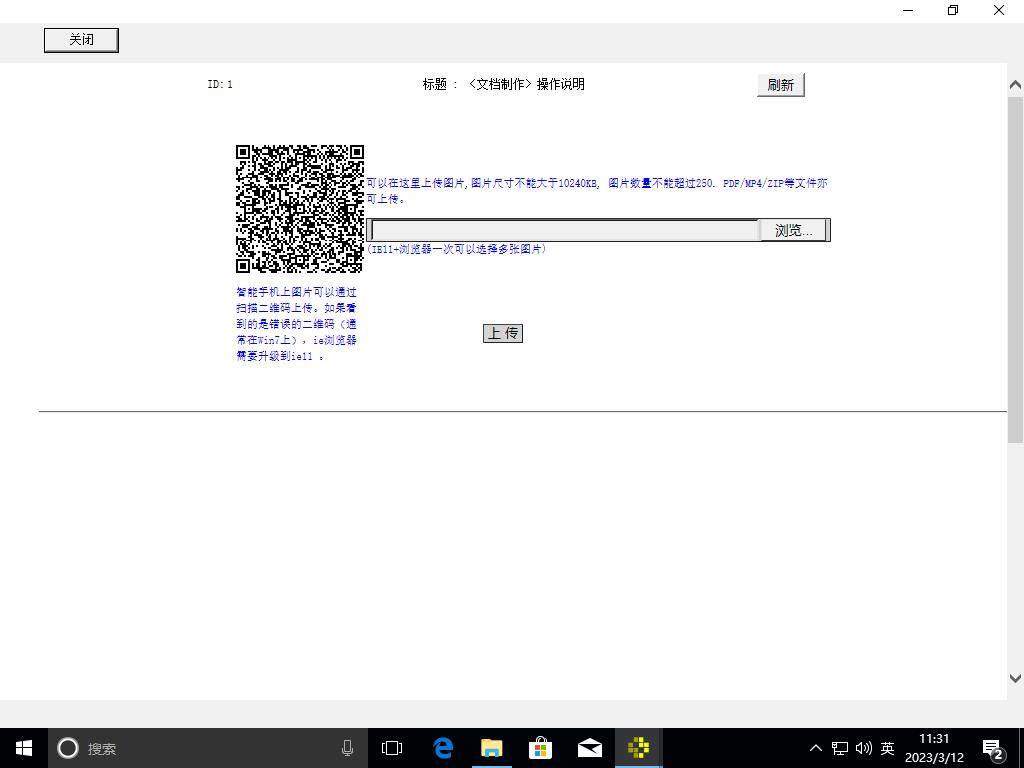Viewport: 1024px width, 768px height.
Task: Open the notification center icon
Action: 993,748
